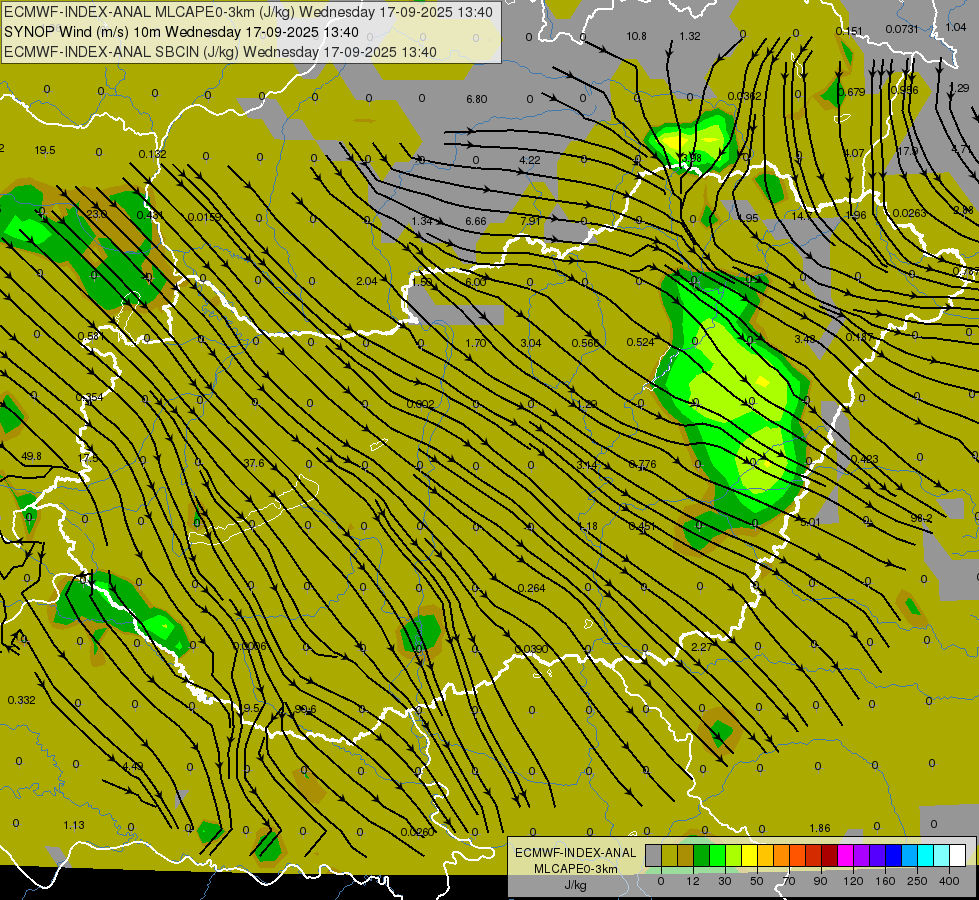Click the map value 1.70
Image resolution: width=979 pixels, height=900 pixels.
click(476, 343)
